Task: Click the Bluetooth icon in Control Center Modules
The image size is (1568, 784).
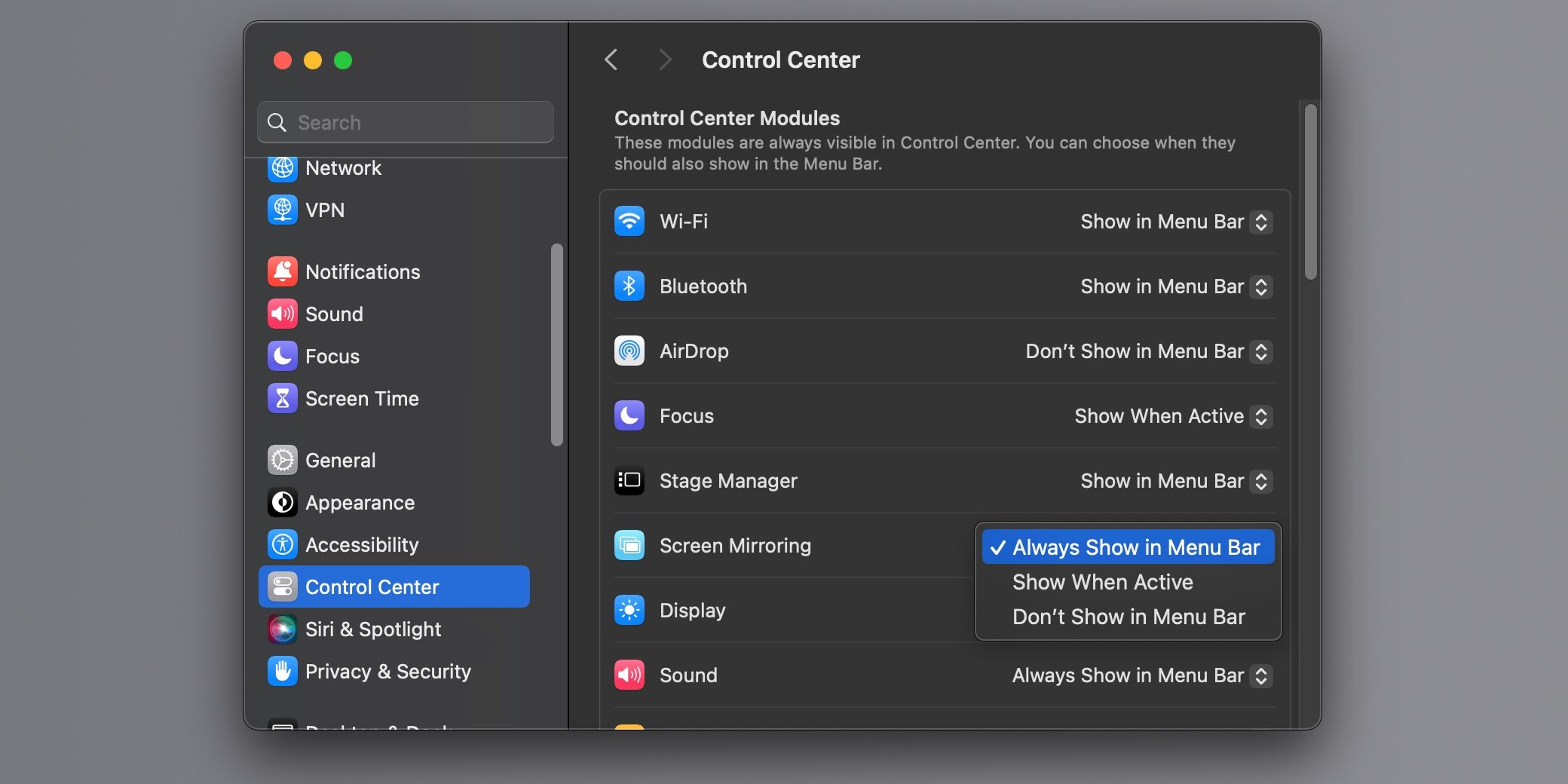Action: click(629, 286)
